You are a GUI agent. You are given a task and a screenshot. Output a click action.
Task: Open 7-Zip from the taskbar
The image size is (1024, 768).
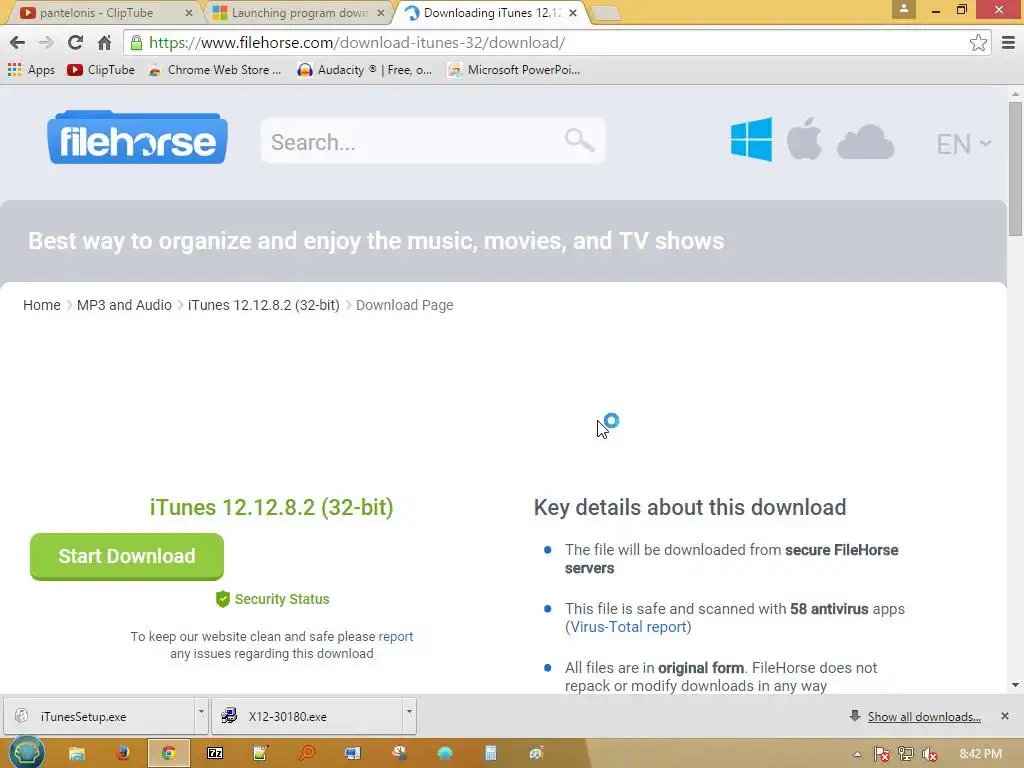(x=215, y=754)
